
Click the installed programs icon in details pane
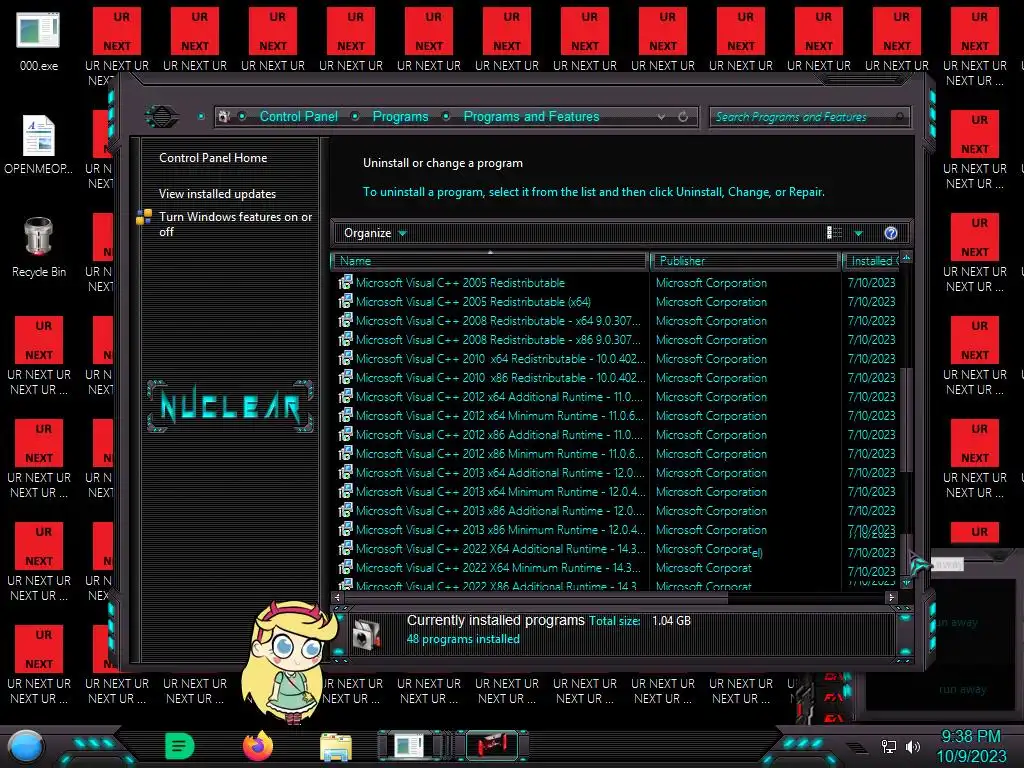click(x=366, y=633)
